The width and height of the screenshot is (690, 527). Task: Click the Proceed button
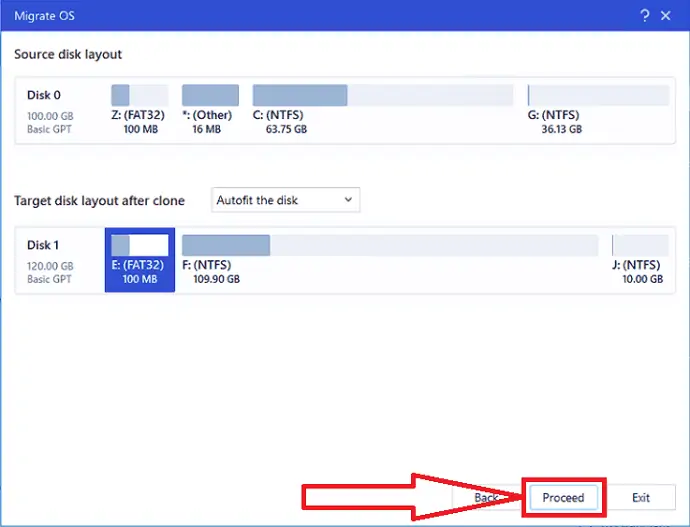pyautogui.click(x=563, y=498)
